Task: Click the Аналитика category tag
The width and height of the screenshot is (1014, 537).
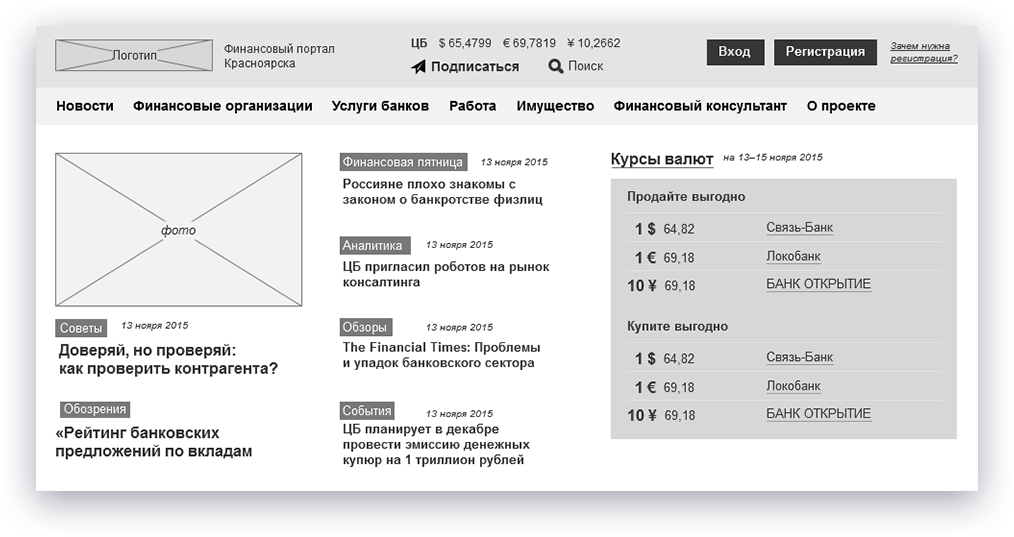Action: (x=374, y=245)
